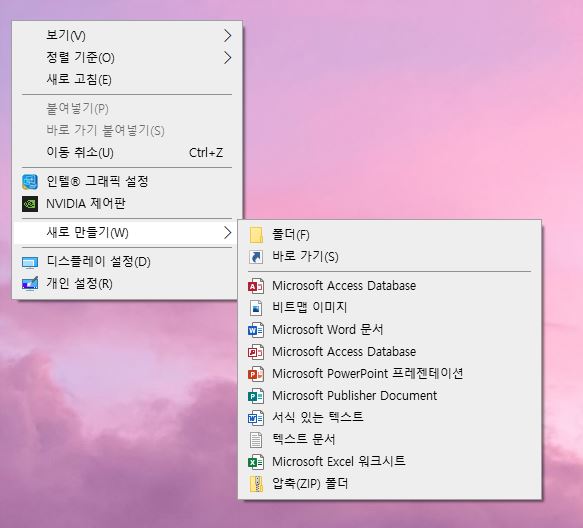Click the icon beside 서식 있는 텍스트
This screenshot has height=528, width=583.
pos(256,418)
